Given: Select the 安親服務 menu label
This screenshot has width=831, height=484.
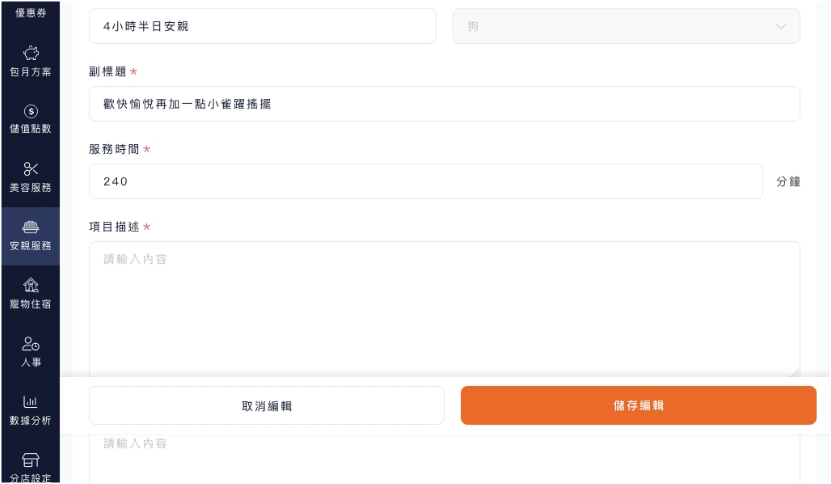Looking at the screenshot, I should pos(31,245).
